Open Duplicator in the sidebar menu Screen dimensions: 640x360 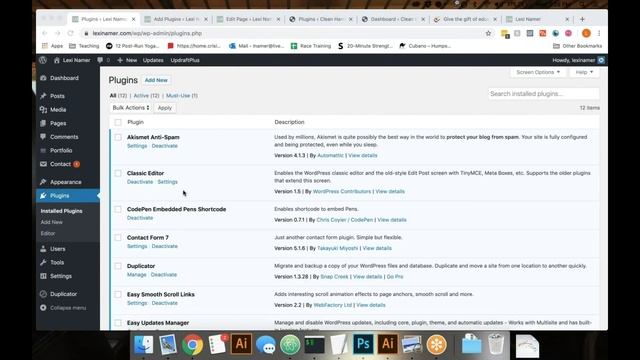tap(63, 294)
